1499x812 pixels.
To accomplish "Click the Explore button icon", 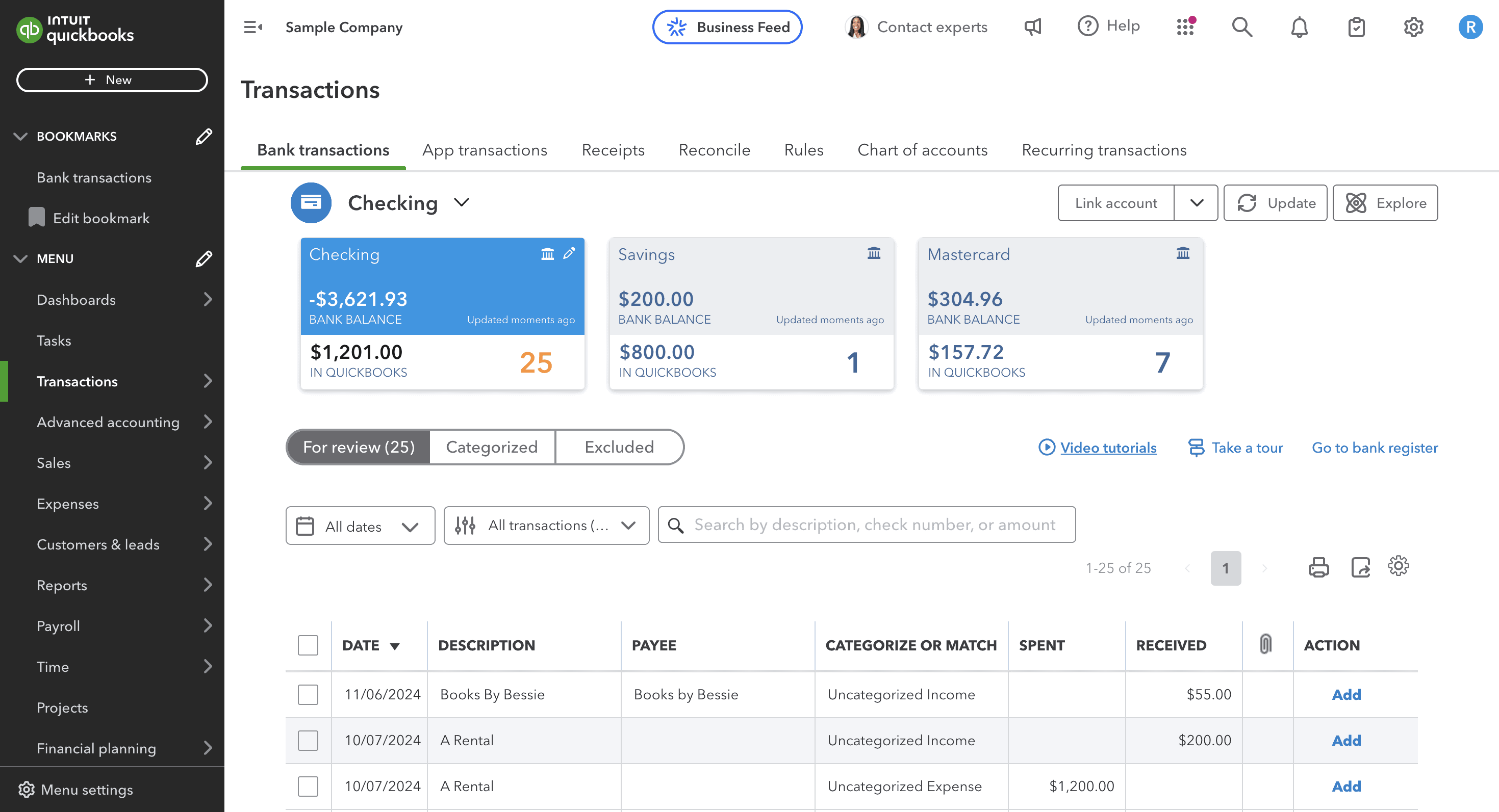I will point(1357,203).
